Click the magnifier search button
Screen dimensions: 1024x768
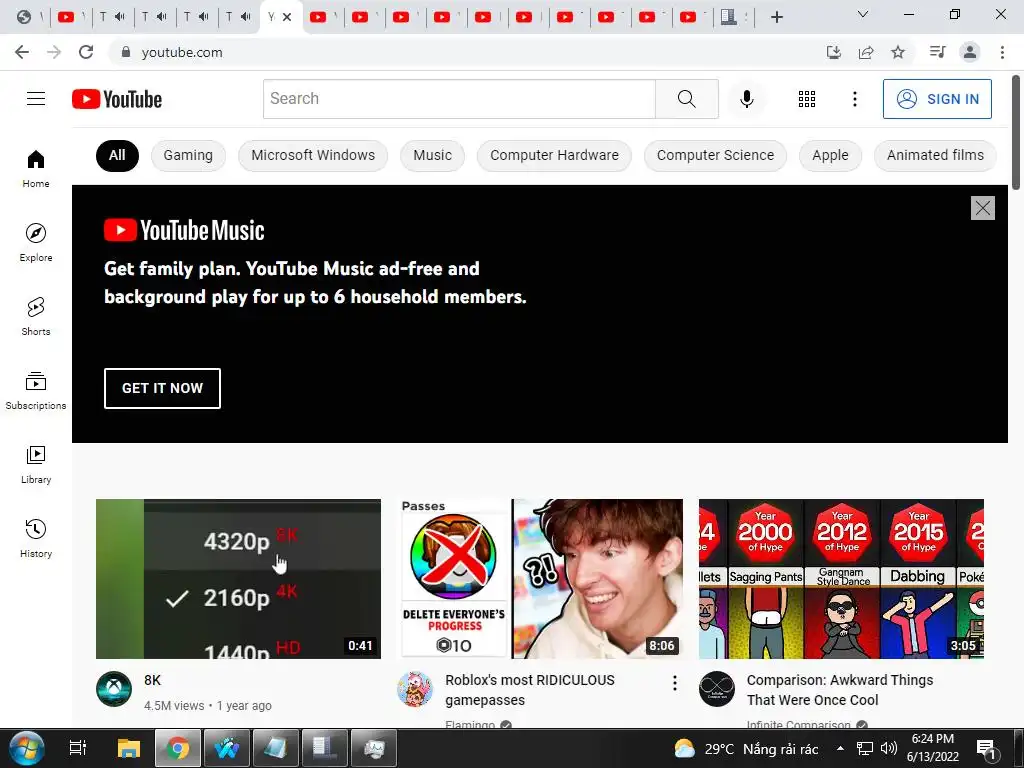(x=686, y=99)
